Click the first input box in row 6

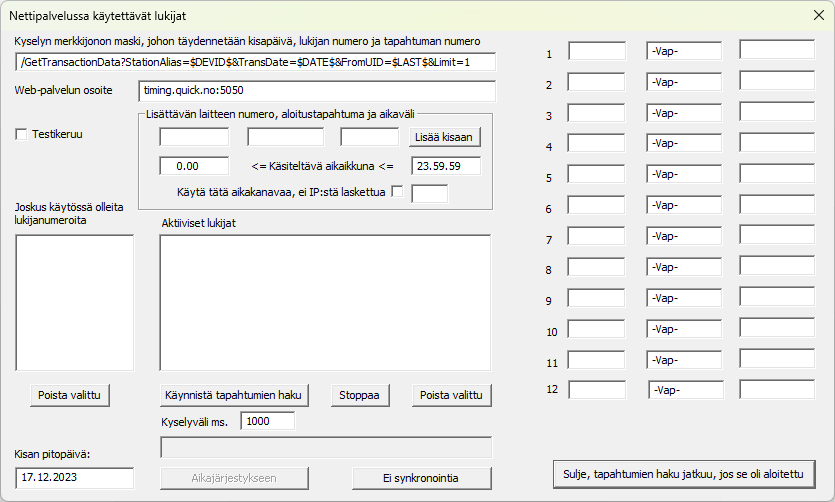click(x=597, y=207)
